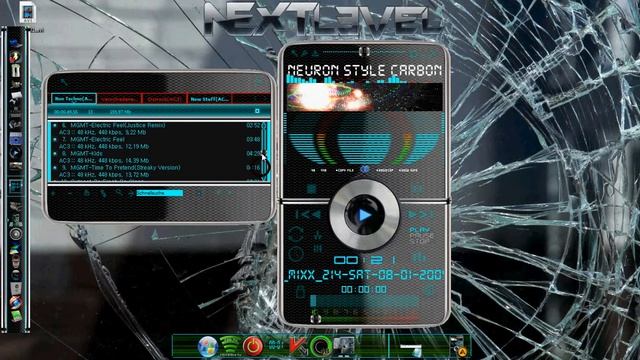Open the New Techno playlist tab

pyautogui.click(x=73, y=99)
